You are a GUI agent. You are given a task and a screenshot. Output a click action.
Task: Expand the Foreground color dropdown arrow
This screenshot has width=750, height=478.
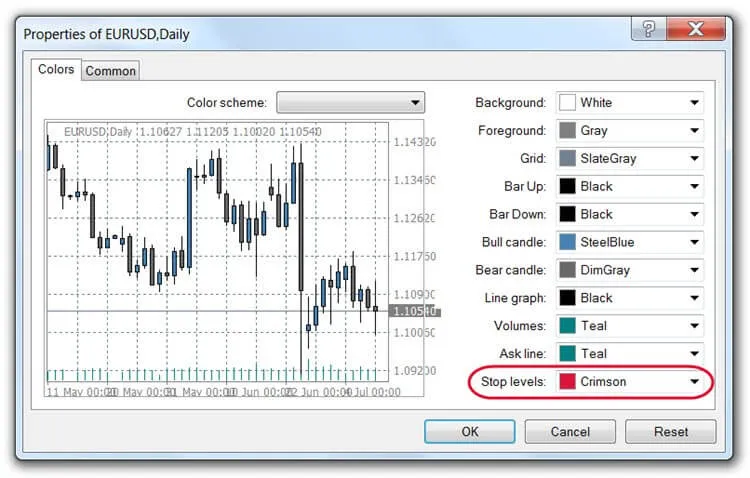click(694, 130)
